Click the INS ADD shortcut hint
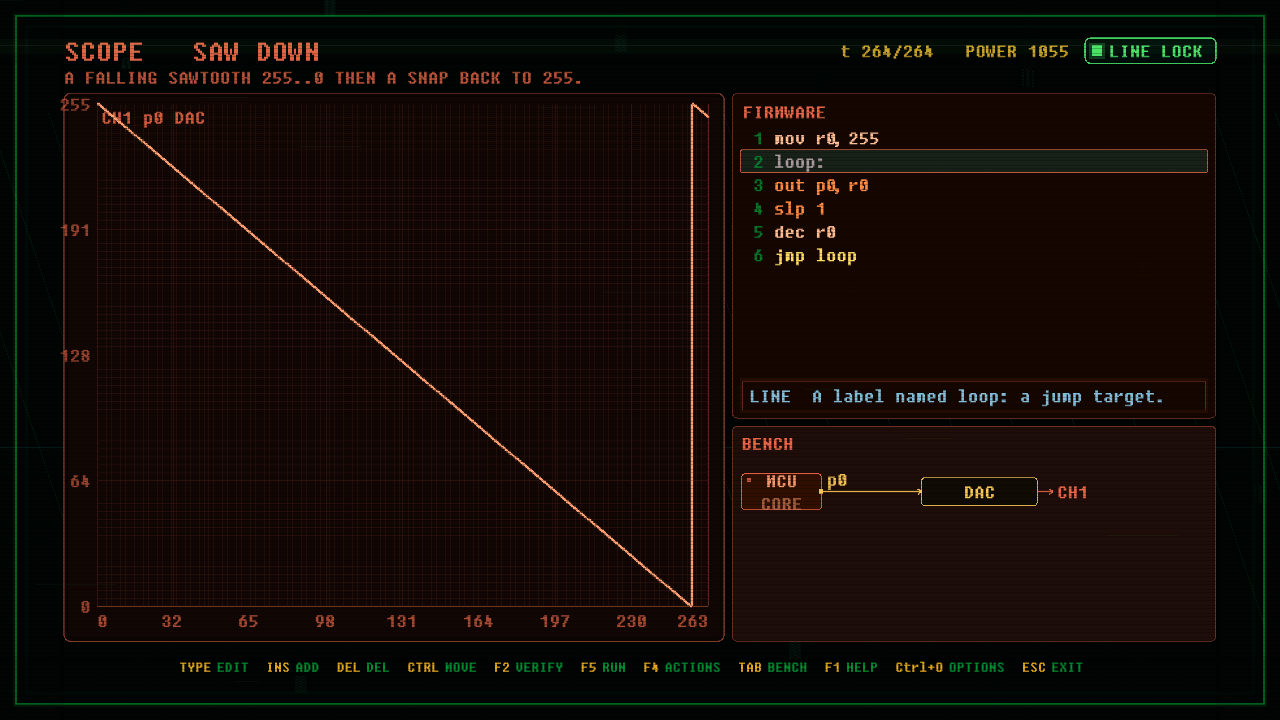 (x=293, y=667)
